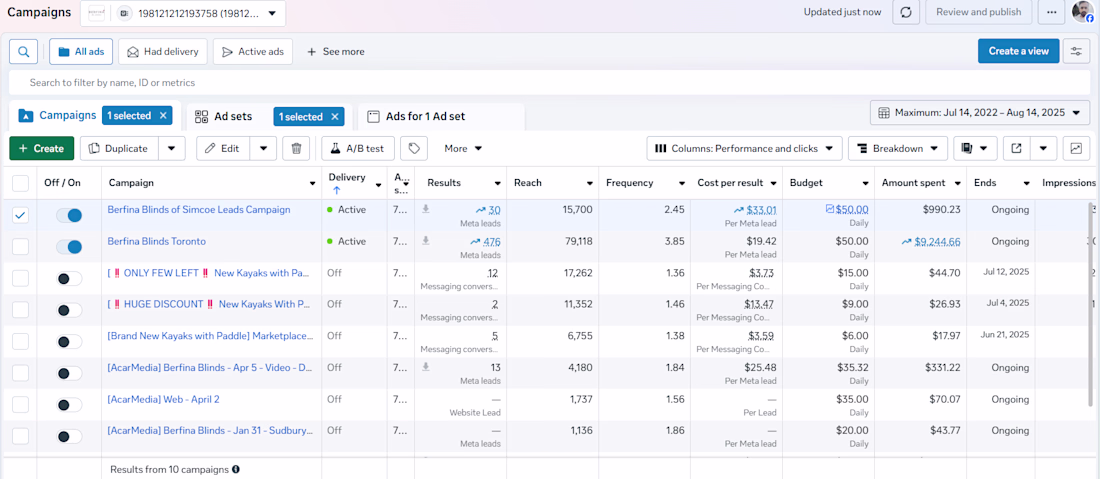Click See more views
Image resolution: width=1100 pixels, height=479 pixels.
pyautogui.click(x=335, y=51)
